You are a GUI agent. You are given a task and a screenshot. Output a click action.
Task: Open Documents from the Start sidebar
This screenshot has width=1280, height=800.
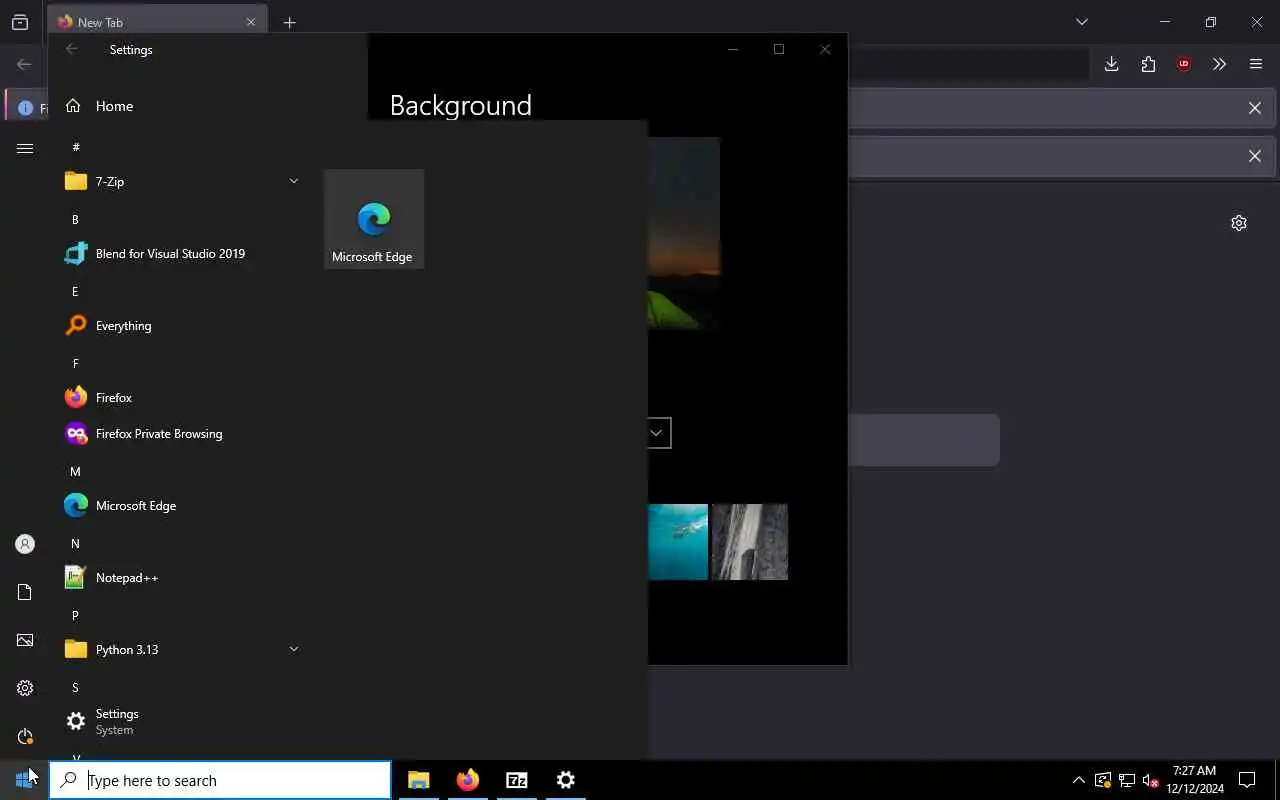tap(25, 592)
